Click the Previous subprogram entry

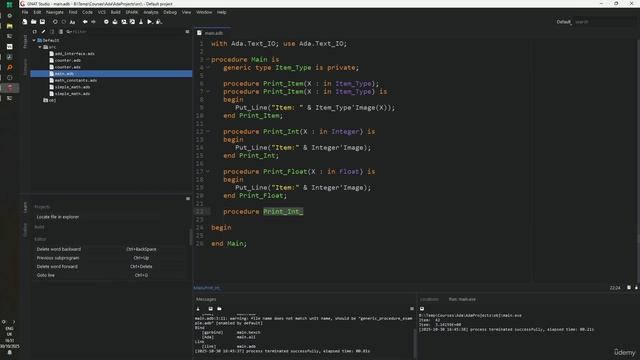point(58,258)
